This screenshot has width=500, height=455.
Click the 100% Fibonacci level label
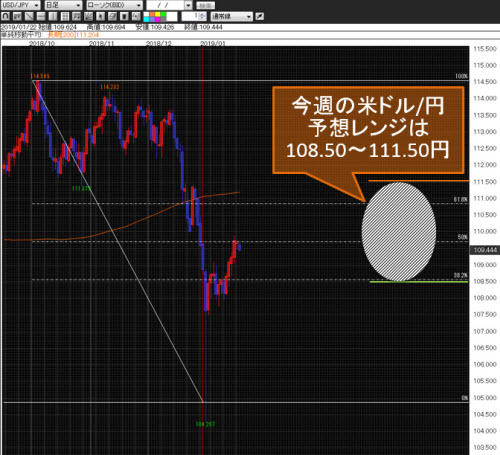pyautogui.click(x=461, y=76)
